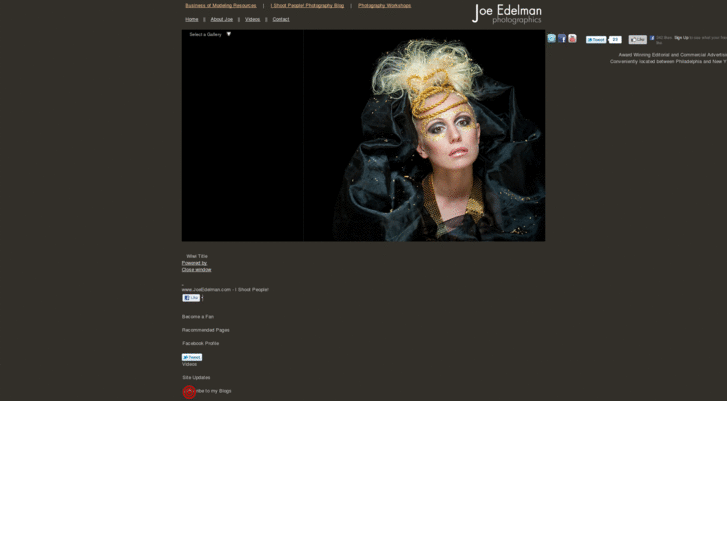Viewport: 727px width, 545px height.
Task: Open the YouTube icon beside the gallery
Action: [572, 38]
